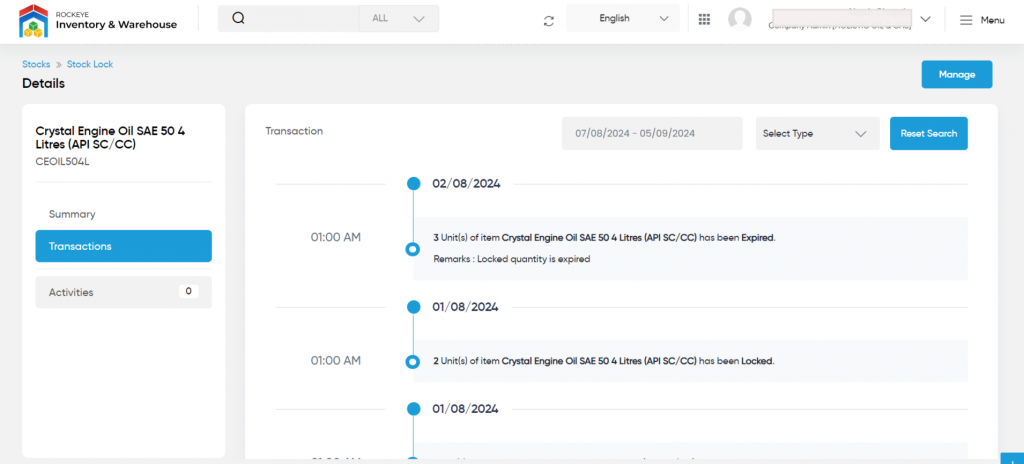Click the Manage button
This screenshot has width=1024, height=464.
click(957, 75)
